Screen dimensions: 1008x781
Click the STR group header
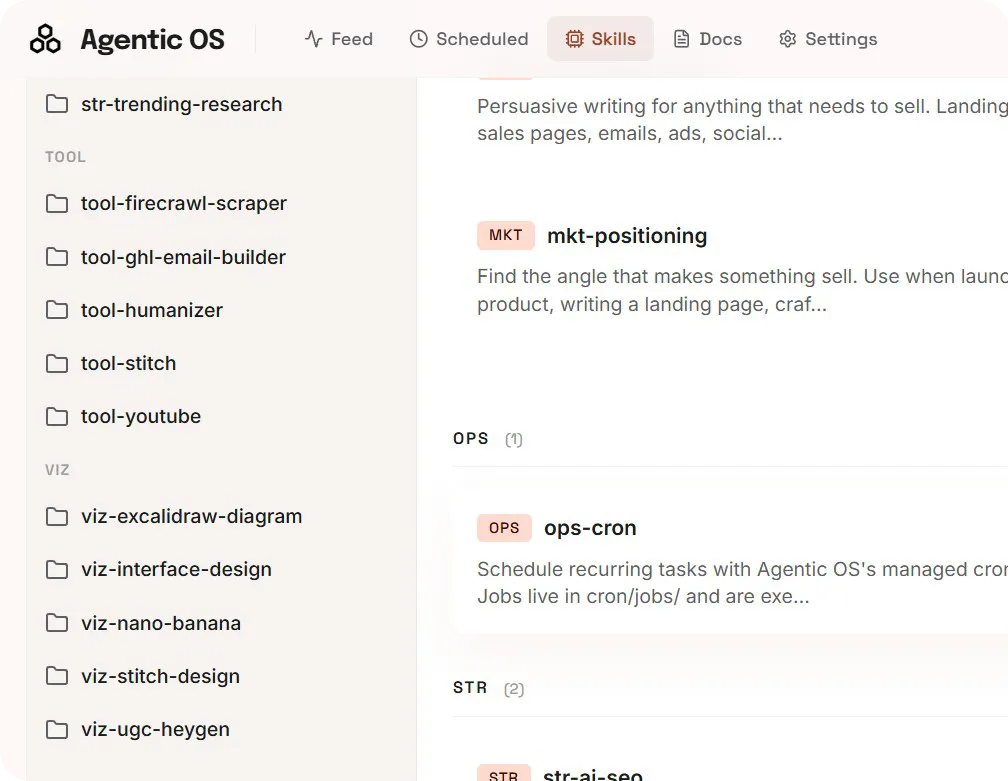470,688
